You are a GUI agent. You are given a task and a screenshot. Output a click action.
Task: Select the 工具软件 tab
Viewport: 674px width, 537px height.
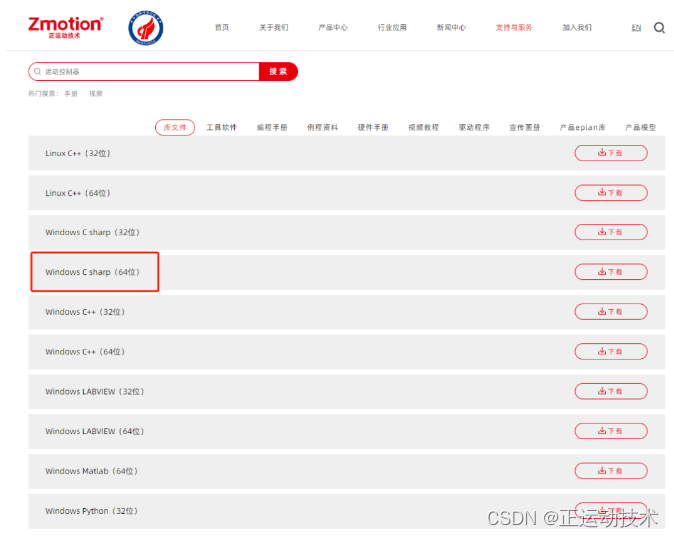(221, 127)
